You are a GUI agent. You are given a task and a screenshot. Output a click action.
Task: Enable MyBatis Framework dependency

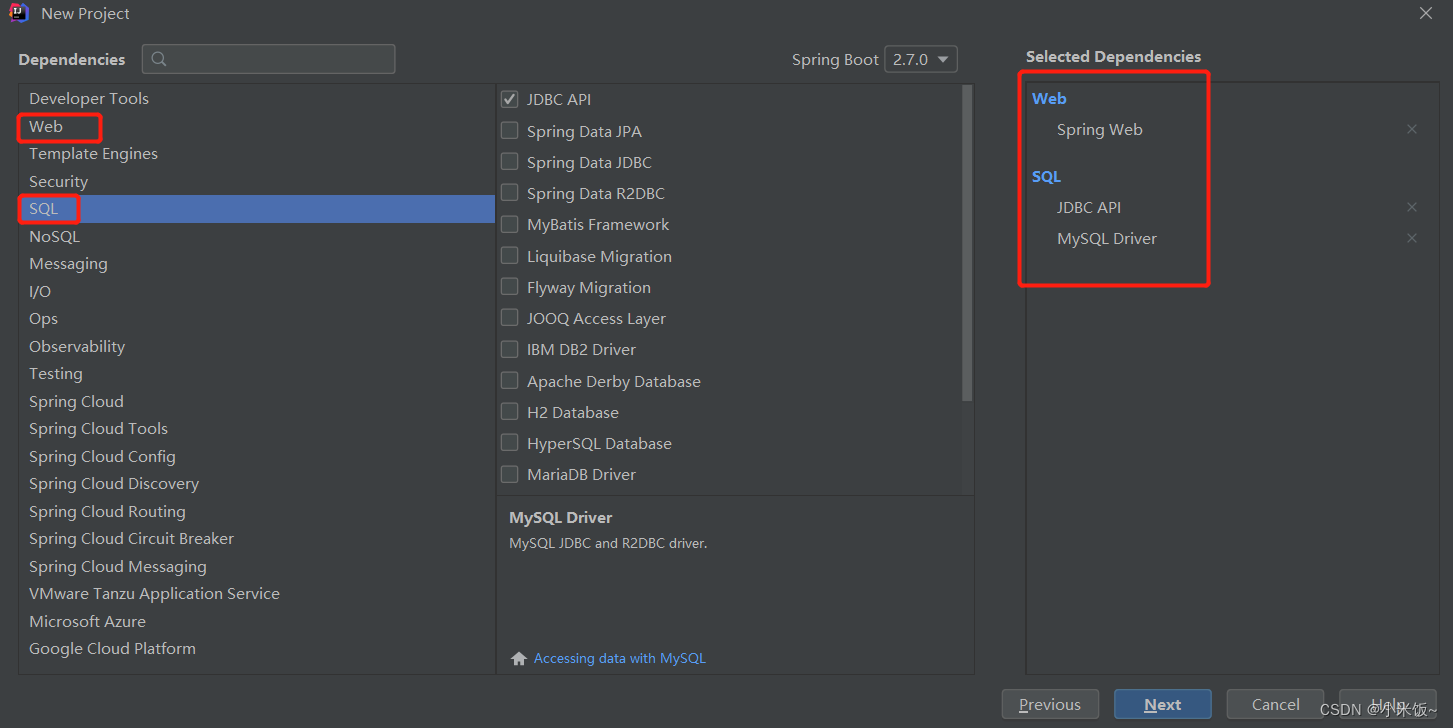509,224
